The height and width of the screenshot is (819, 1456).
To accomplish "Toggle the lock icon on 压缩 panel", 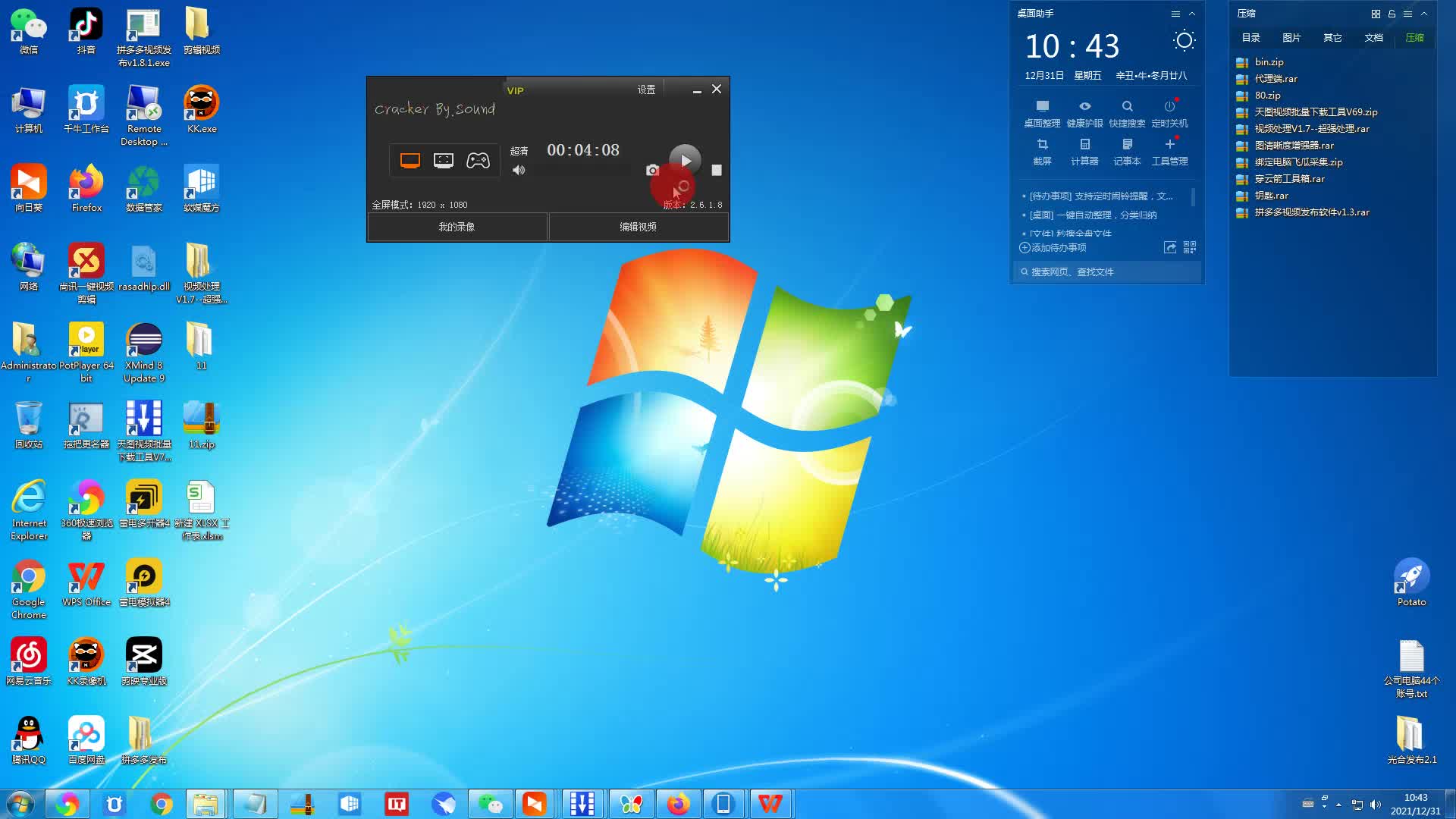I will coord(1392,14).
